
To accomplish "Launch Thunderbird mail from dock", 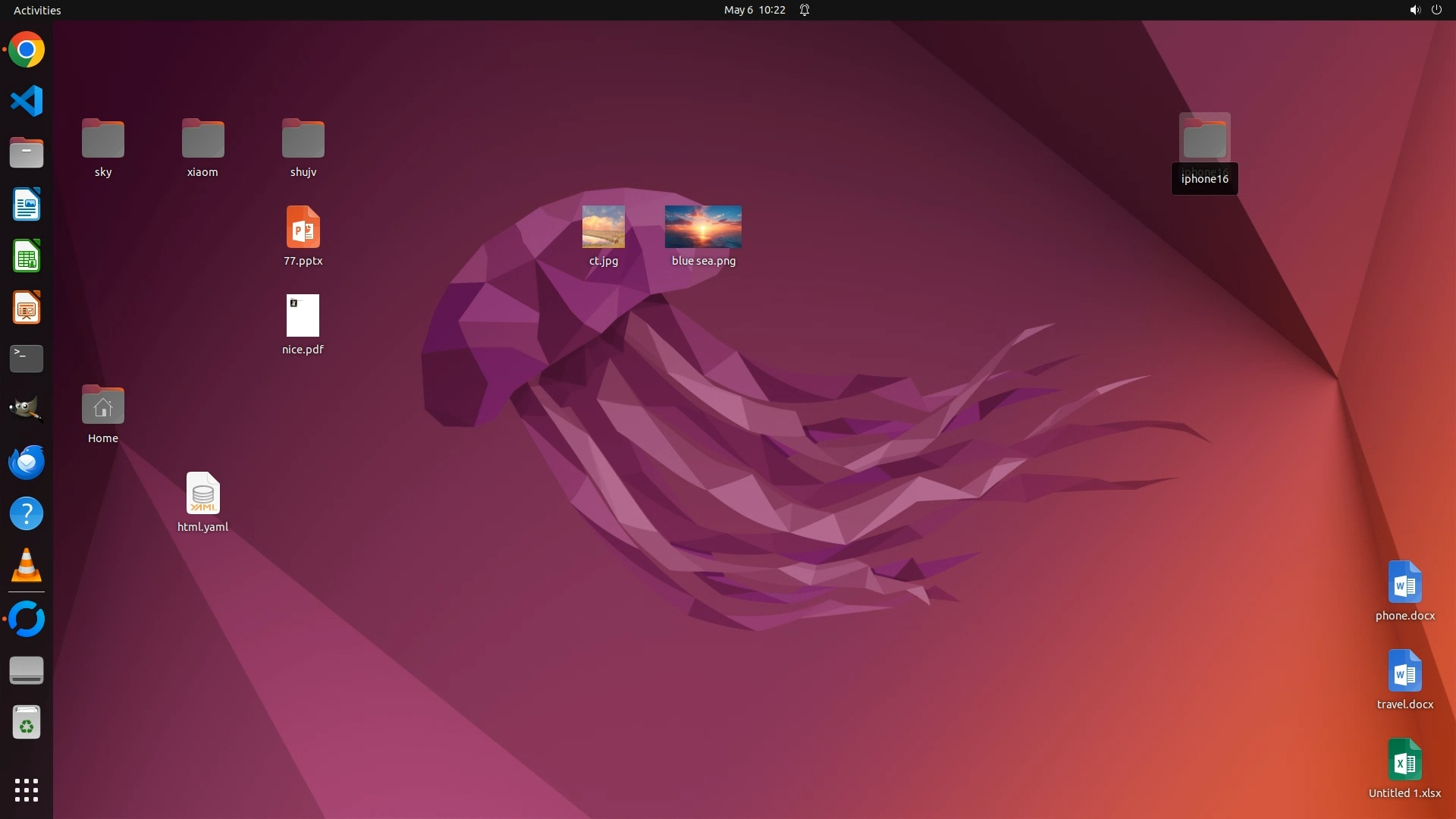I will 27,462.
